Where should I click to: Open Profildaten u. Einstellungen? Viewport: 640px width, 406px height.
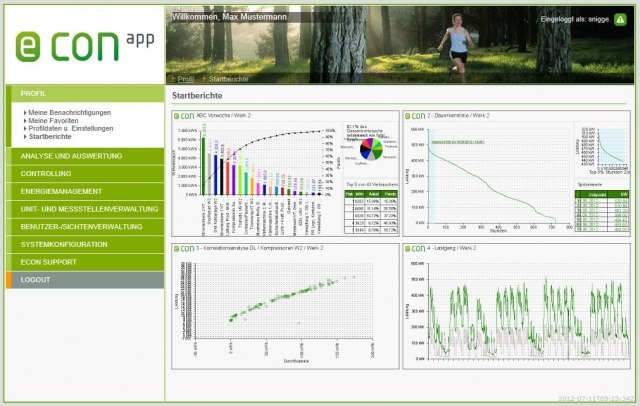[71, 129]
